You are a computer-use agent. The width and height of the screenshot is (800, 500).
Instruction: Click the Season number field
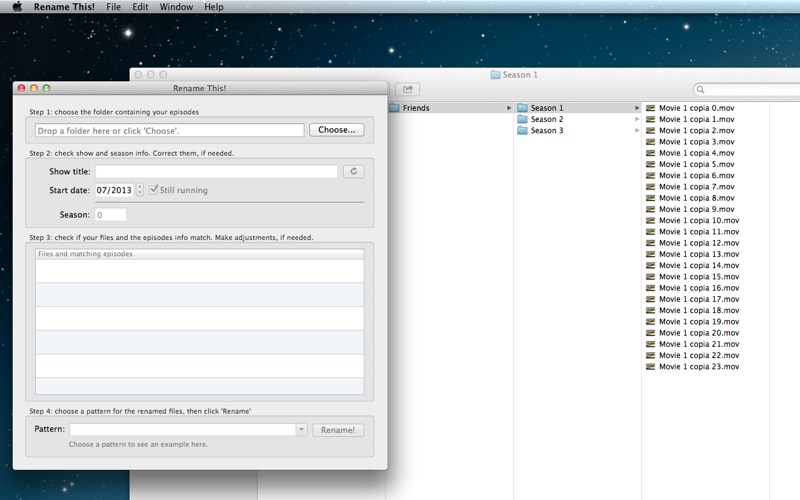110,215
